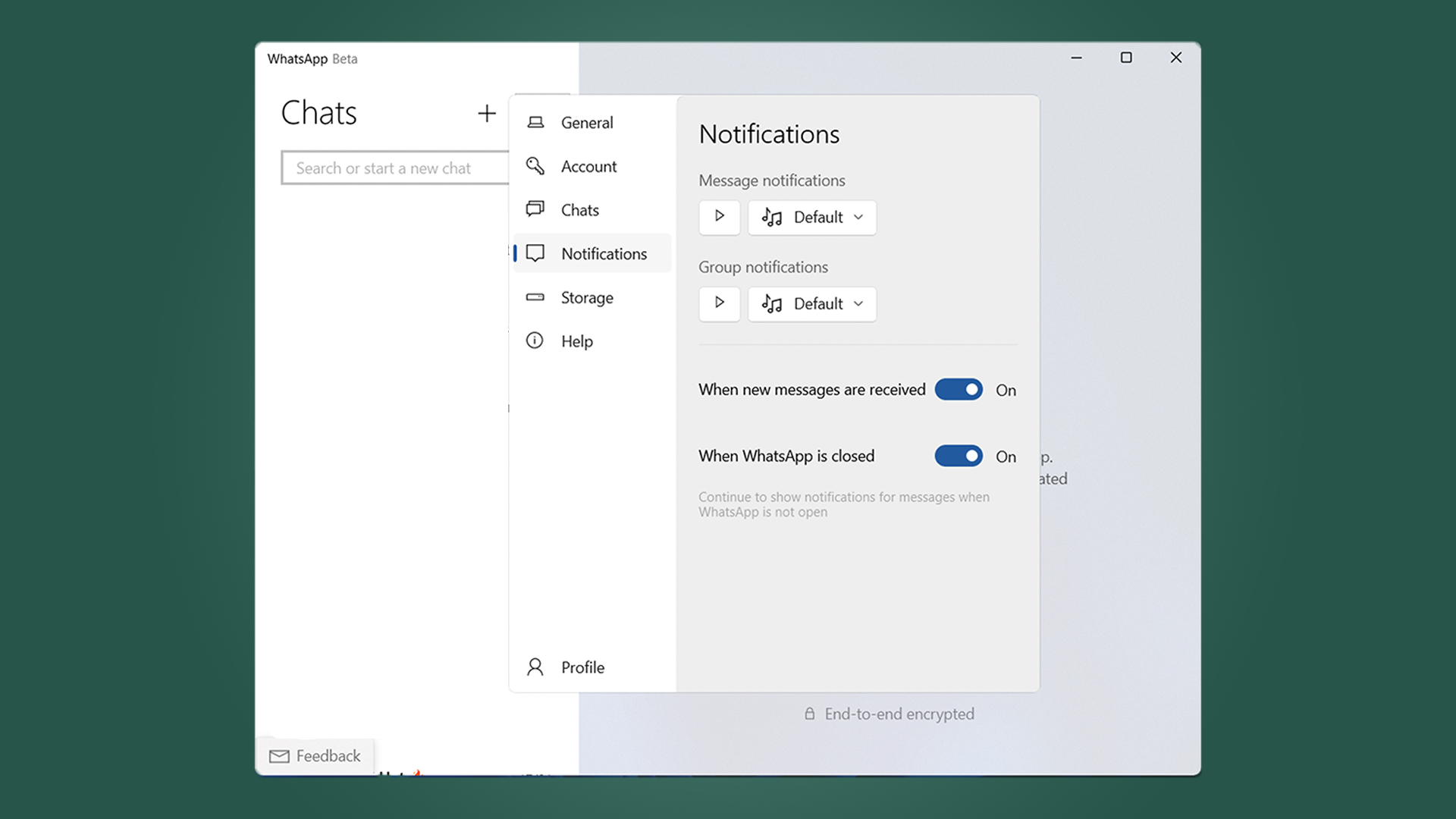Go to the Chats settings tab

point(592,210)
